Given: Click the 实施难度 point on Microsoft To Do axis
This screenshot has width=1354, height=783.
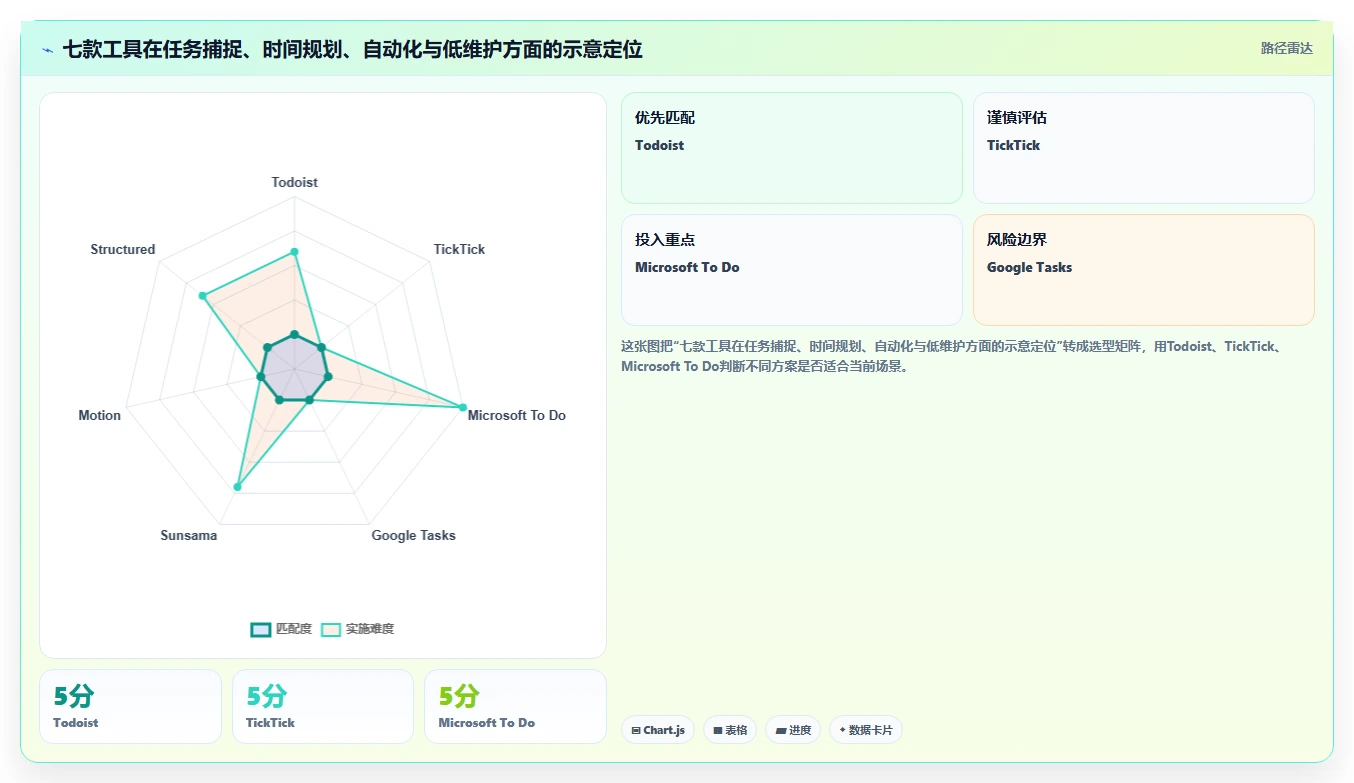Looking at the screenshot, I should pos(463,407).
